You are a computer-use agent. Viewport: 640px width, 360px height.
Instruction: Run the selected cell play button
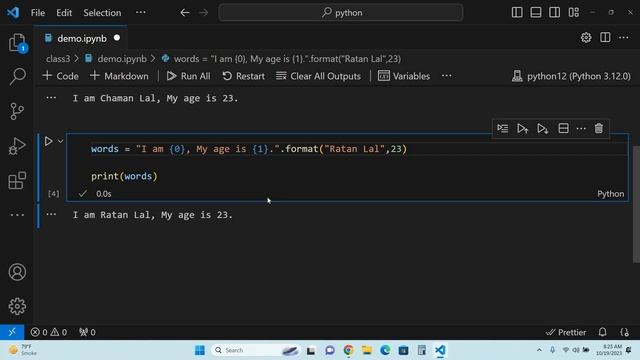tap(48, 141)
